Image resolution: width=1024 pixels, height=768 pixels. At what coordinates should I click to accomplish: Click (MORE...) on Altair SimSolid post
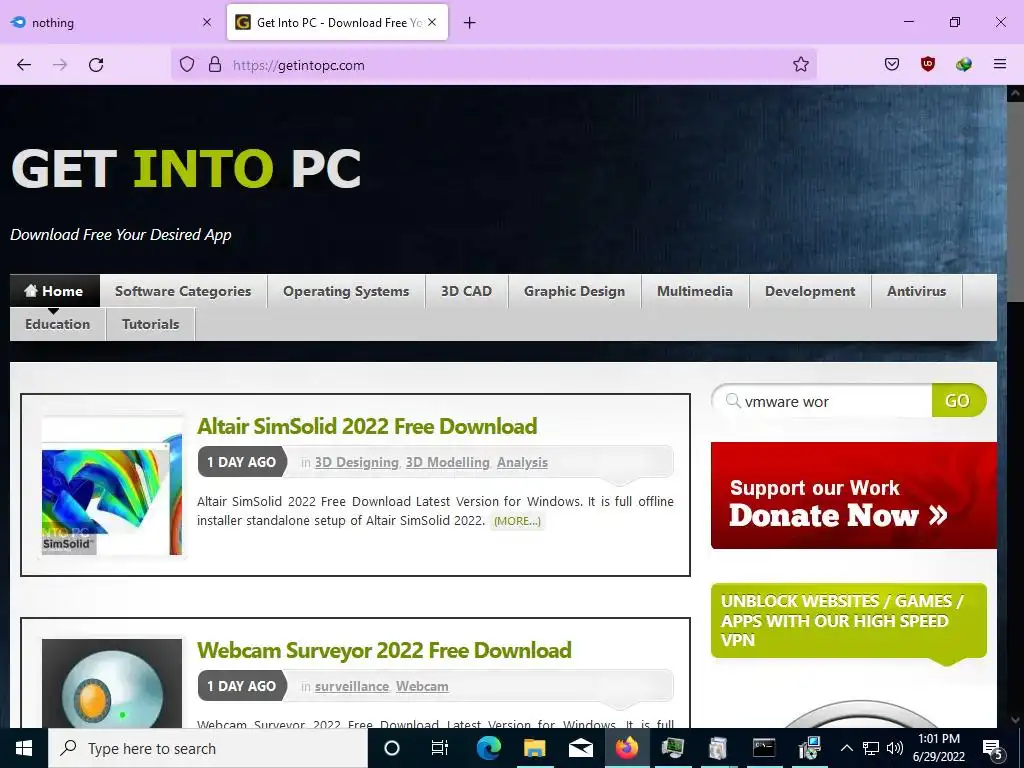(x=517, y=521)
